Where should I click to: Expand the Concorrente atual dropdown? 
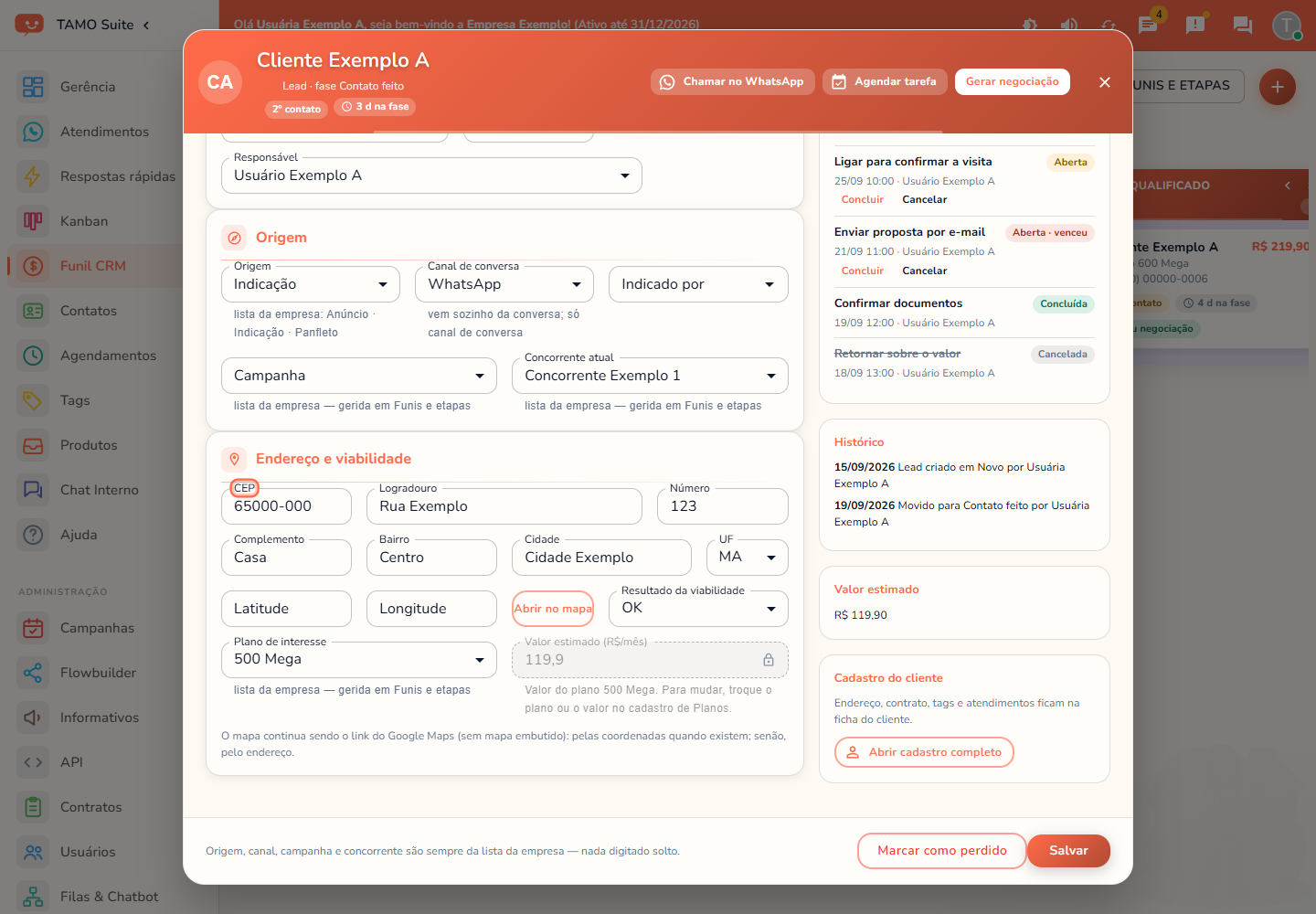(x=650, y=376)
